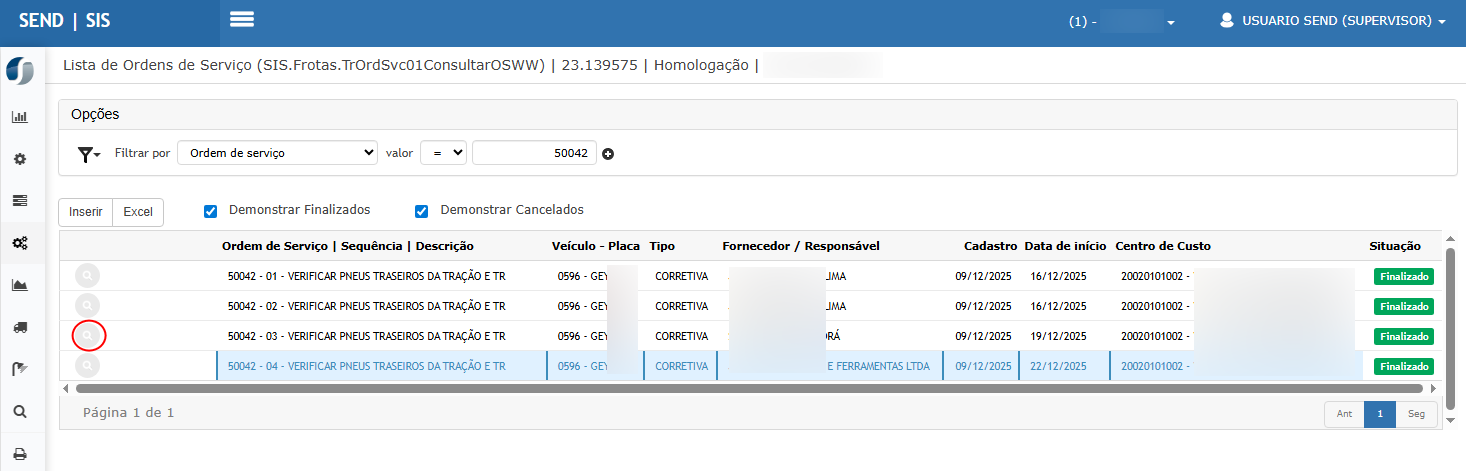
Task: Click Finalizado badge of order 50042 - 02
Action: tap(1403, 307)
